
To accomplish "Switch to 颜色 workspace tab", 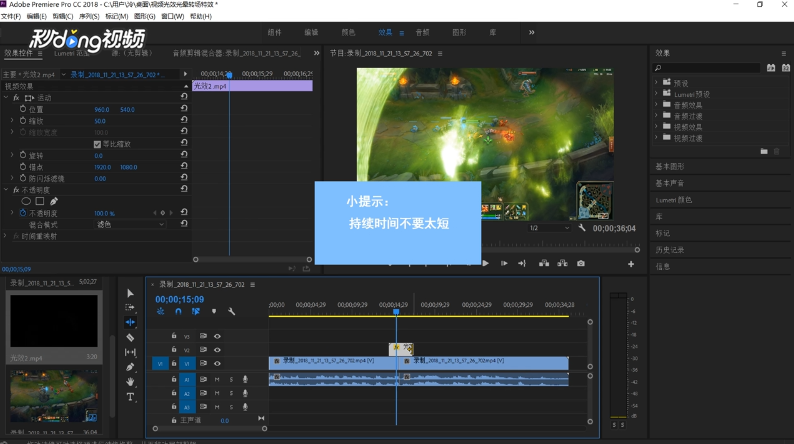I will click(348, 32).
